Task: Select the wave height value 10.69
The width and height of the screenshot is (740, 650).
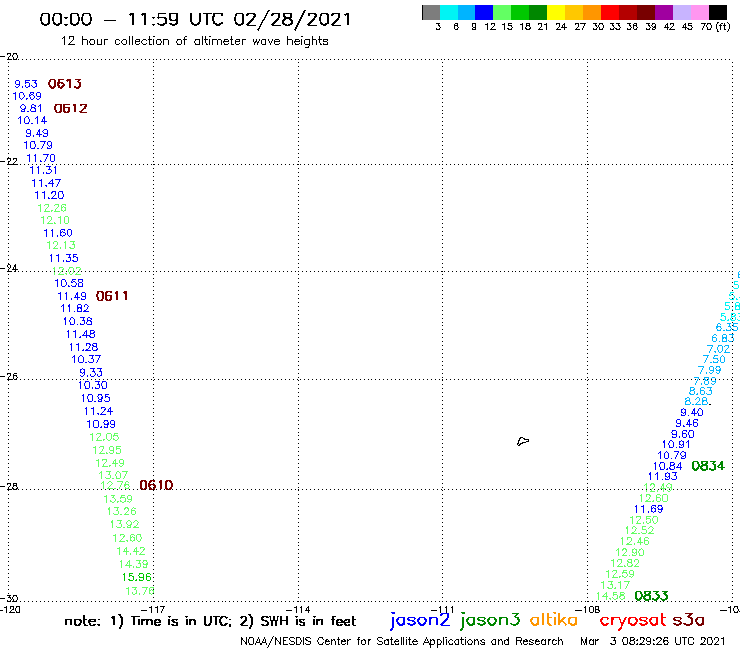Action: [x=27, y=96]
